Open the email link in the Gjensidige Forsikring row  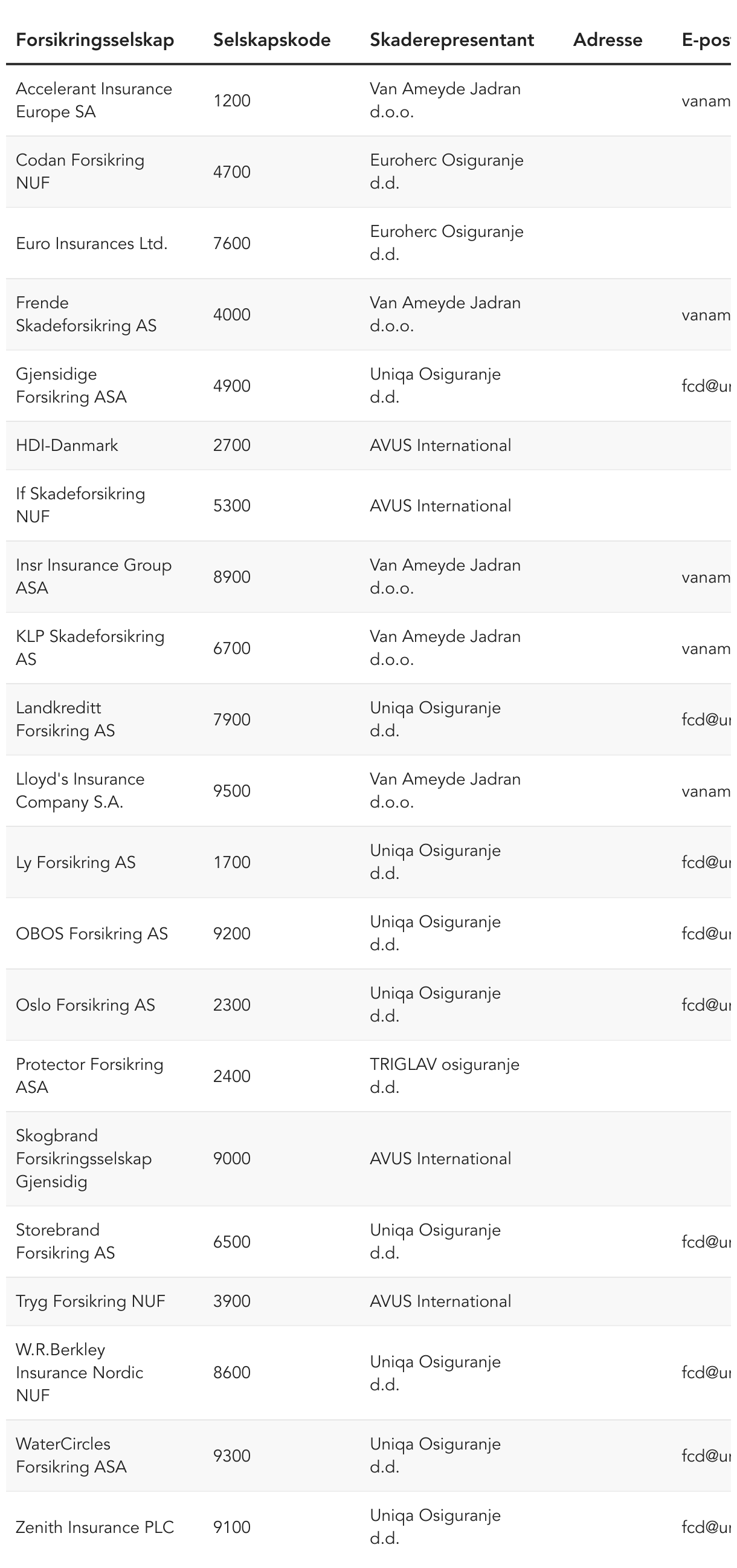click(x=706, y=386)
